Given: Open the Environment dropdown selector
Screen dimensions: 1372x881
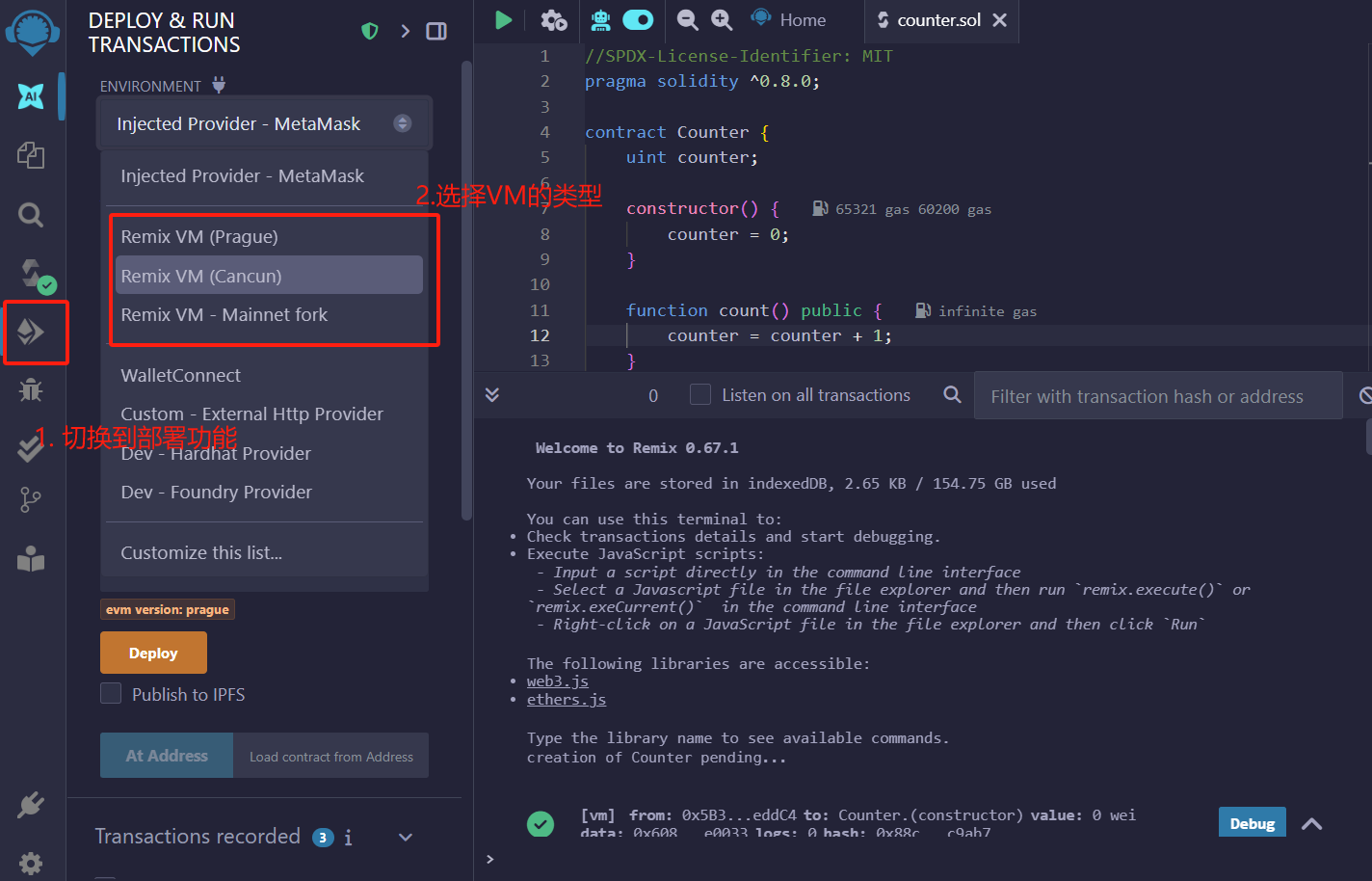Looking at the screenshot, I should [x=264, y=123].
